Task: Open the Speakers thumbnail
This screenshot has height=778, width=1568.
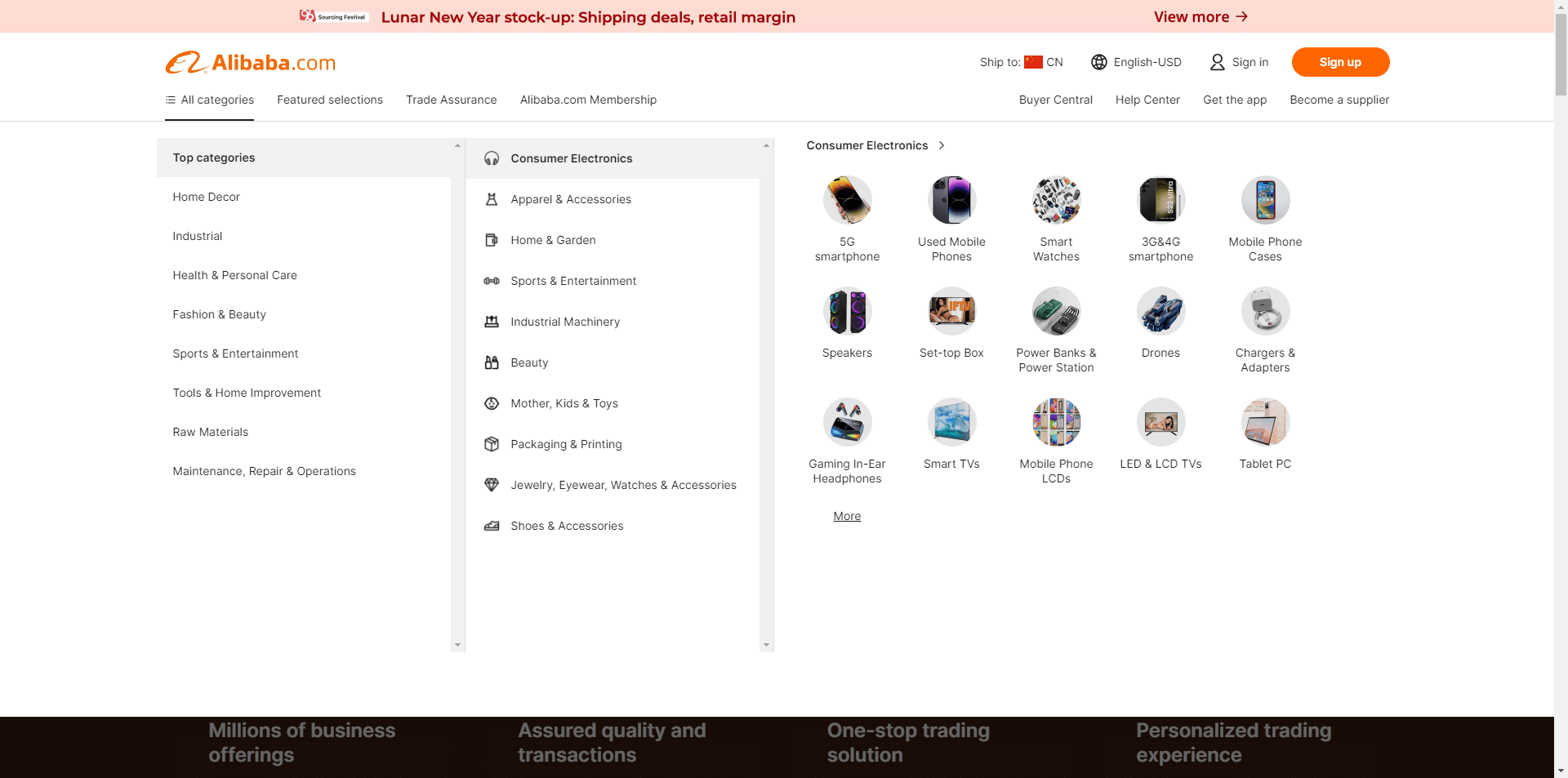Action: tap(847, 311)
